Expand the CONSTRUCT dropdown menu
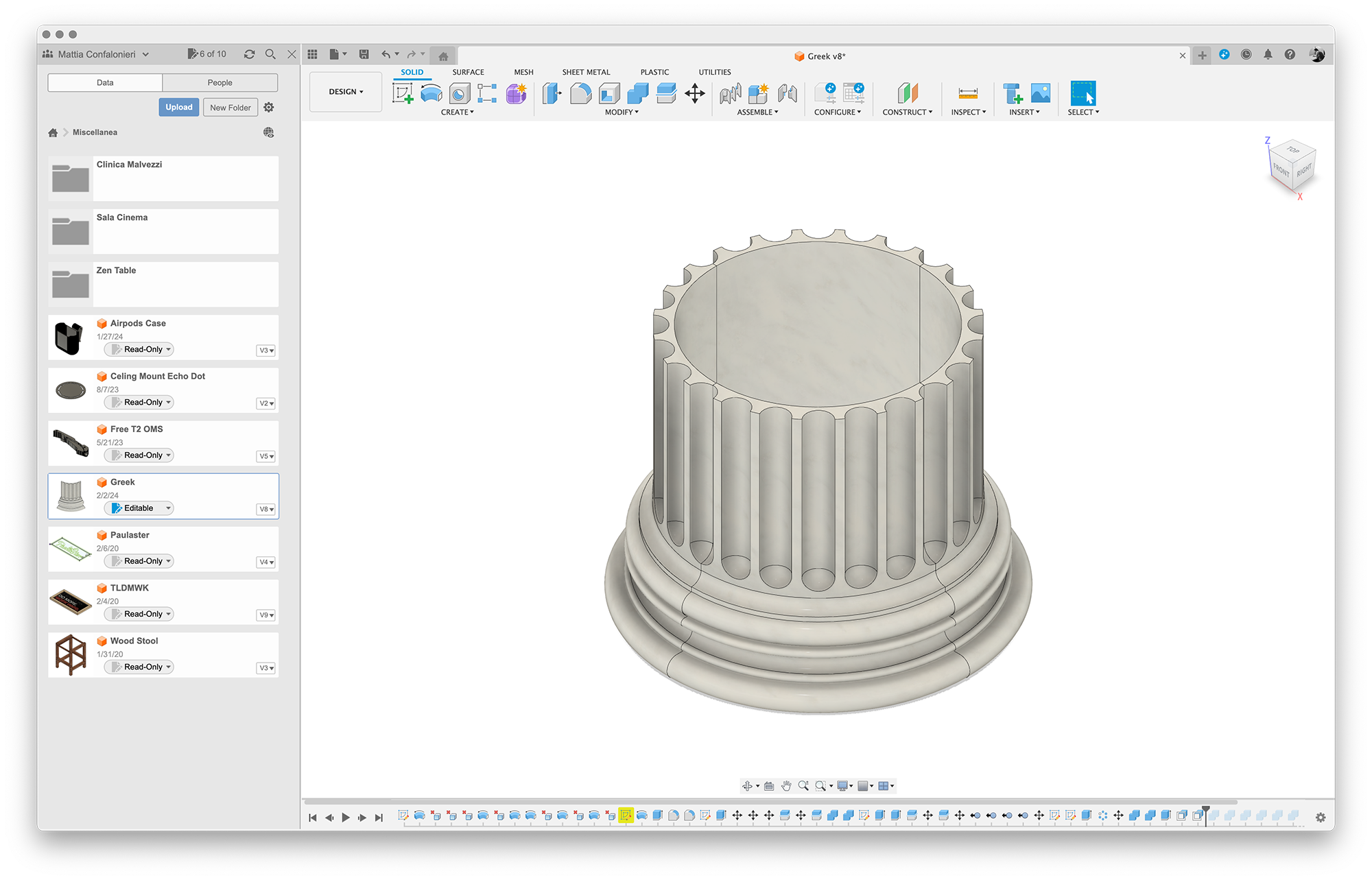Viewport: 1372px width, 880px height. point(907,112)
